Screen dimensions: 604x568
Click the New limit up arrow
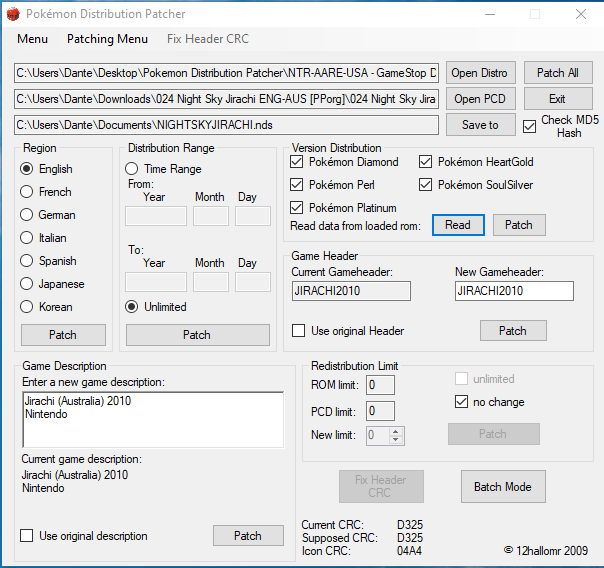(x=396, y=431)
